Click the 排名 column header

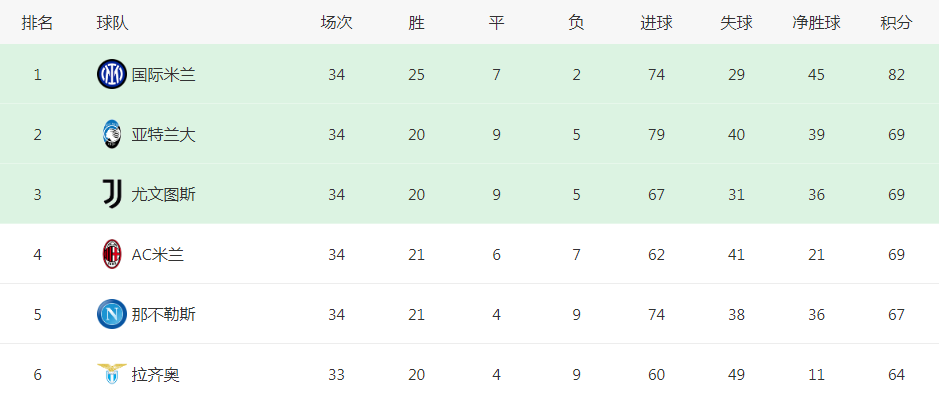(x=38, y=23)
